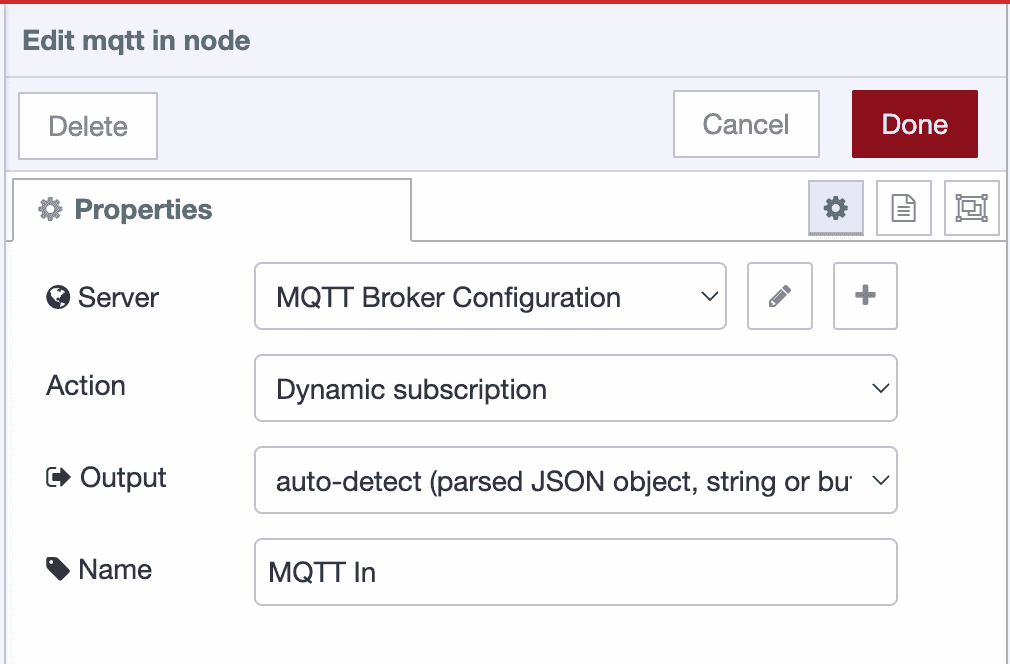The width and height of the screenshot is (1010, 664).
Task: Select the node settings gear icon
Action: pos(835,208)
